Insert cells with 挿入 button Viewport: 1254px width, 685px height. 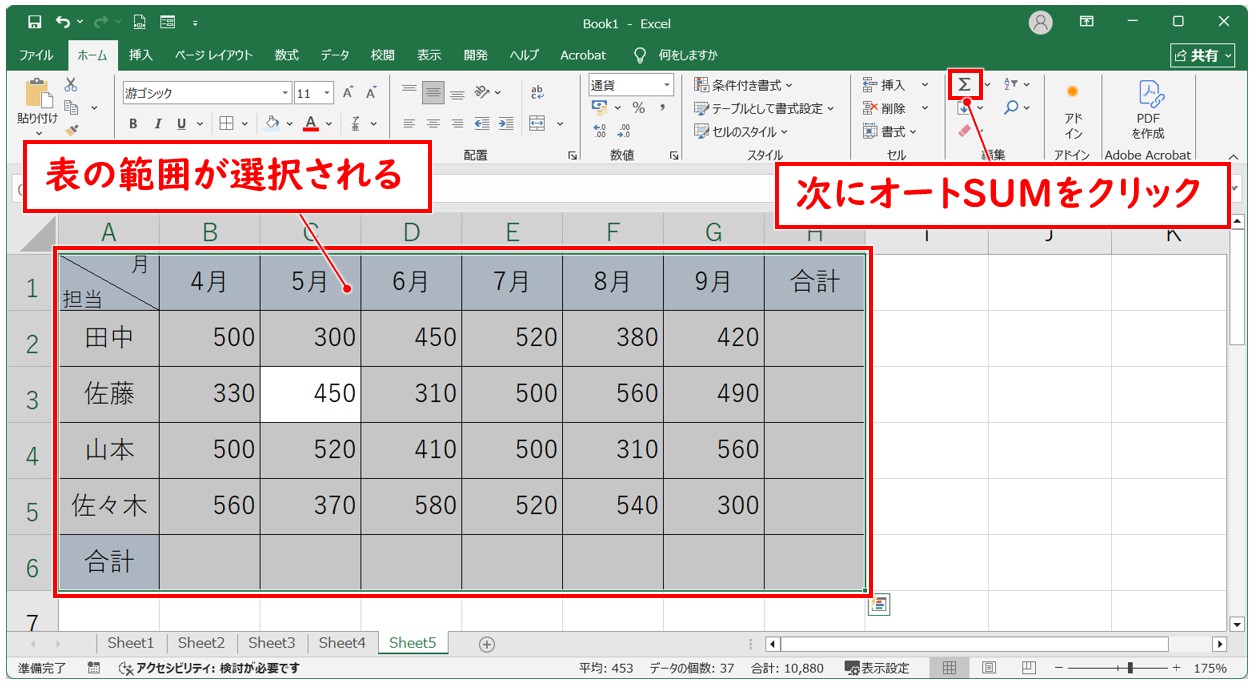click(896, 85)
